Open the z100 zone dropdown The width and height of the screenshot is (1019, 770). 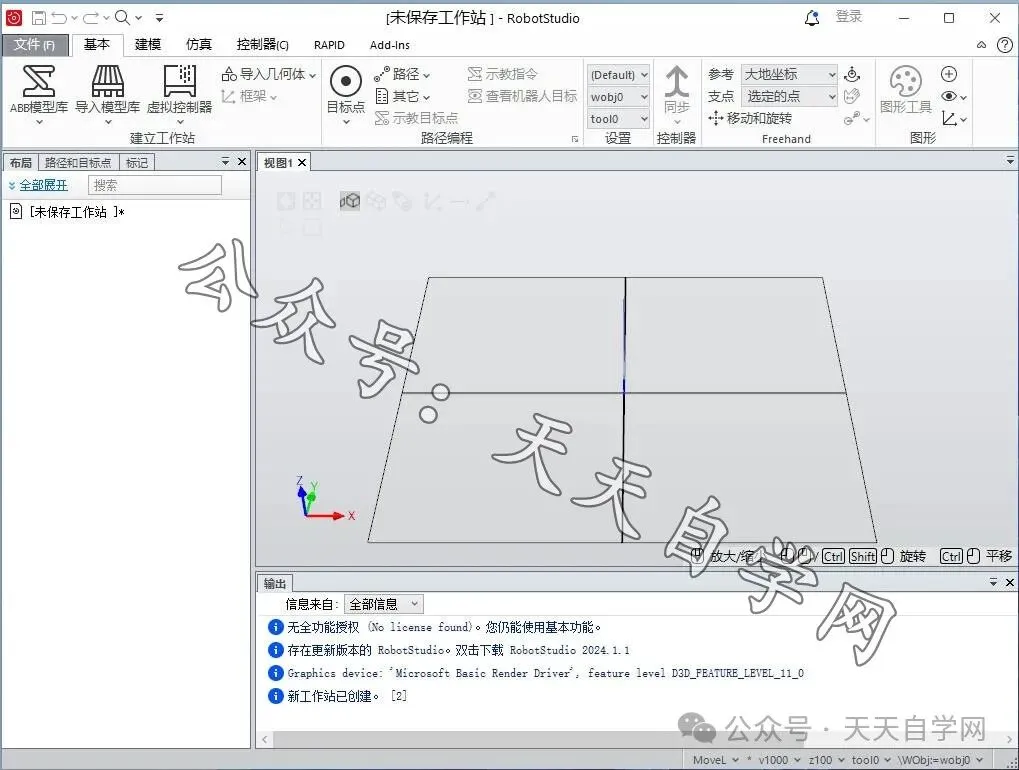coord(827,760)
